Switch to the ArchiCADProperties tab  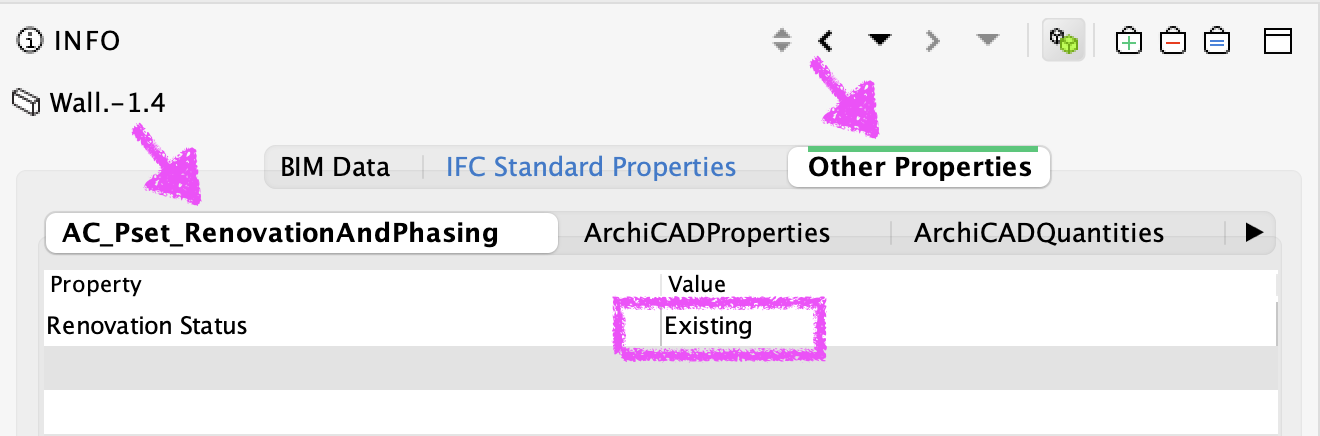pyautogui.click(x=707, y=233)
